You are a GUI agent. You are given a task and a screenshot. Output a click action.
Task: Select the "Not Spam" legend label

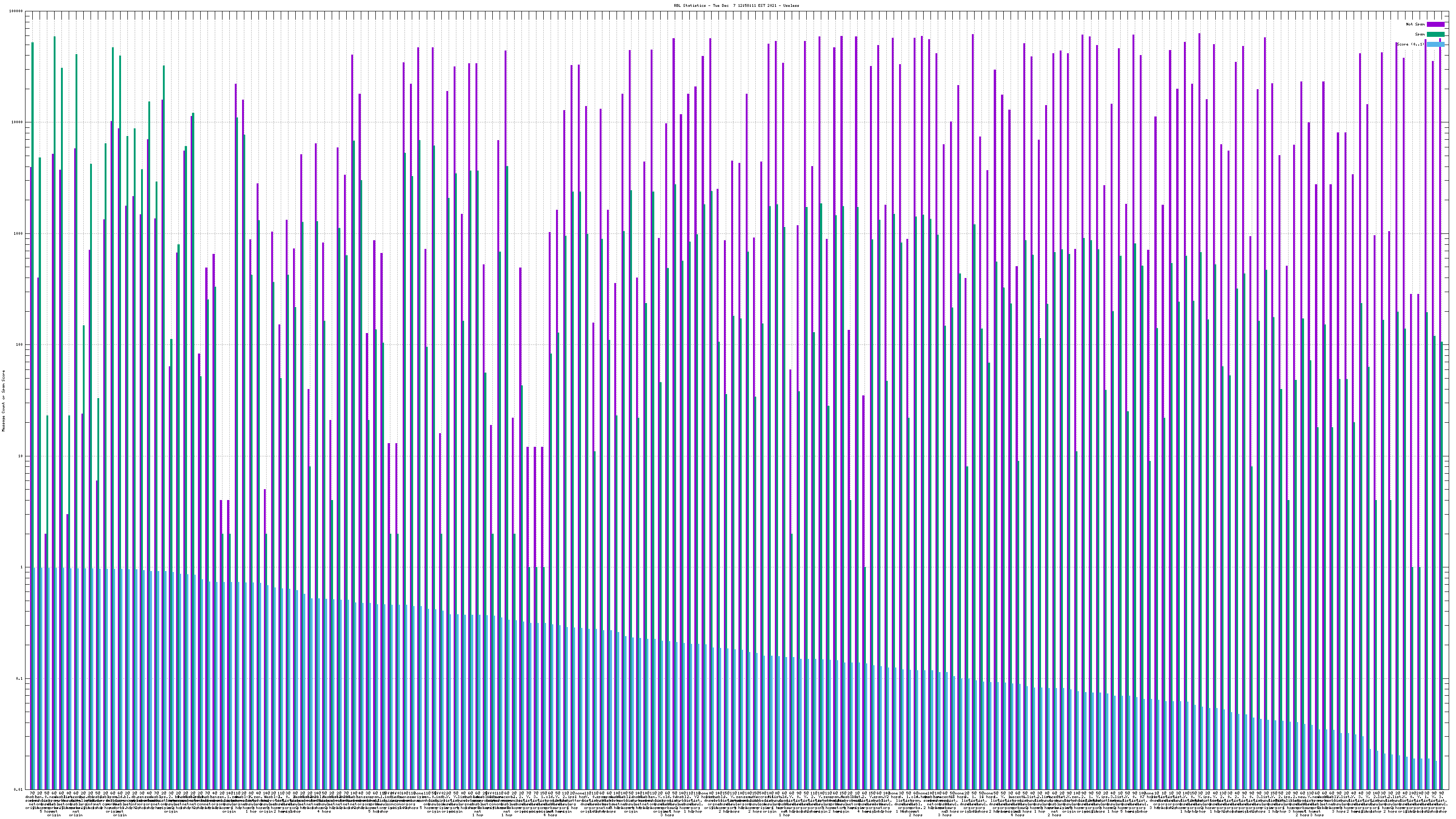coord(1416,24)
